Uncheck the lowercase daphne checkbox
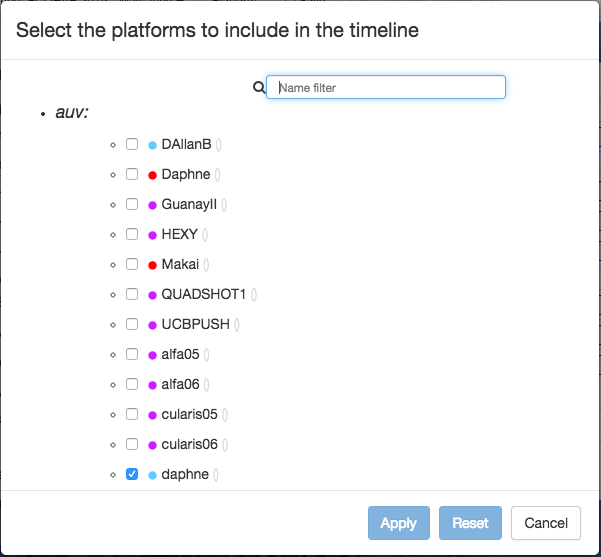The image size is (601, 557). pyautogui.click(x=132, y=474)
